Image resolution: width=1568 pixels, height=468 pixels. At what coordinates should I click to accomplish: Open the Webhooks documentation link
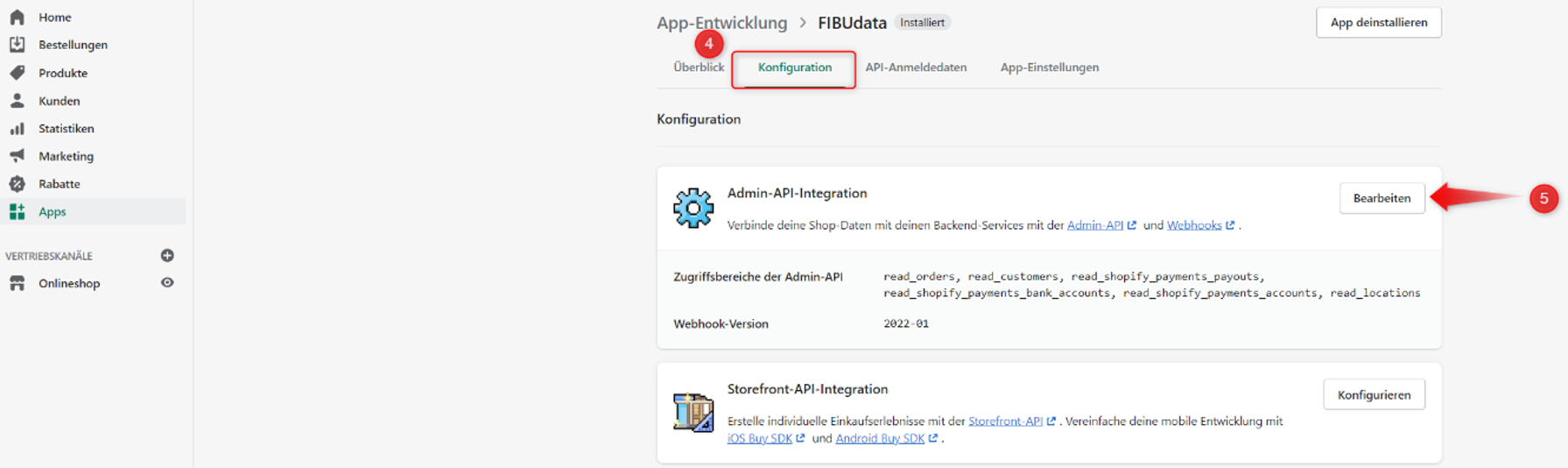(x=1194, y=225)
